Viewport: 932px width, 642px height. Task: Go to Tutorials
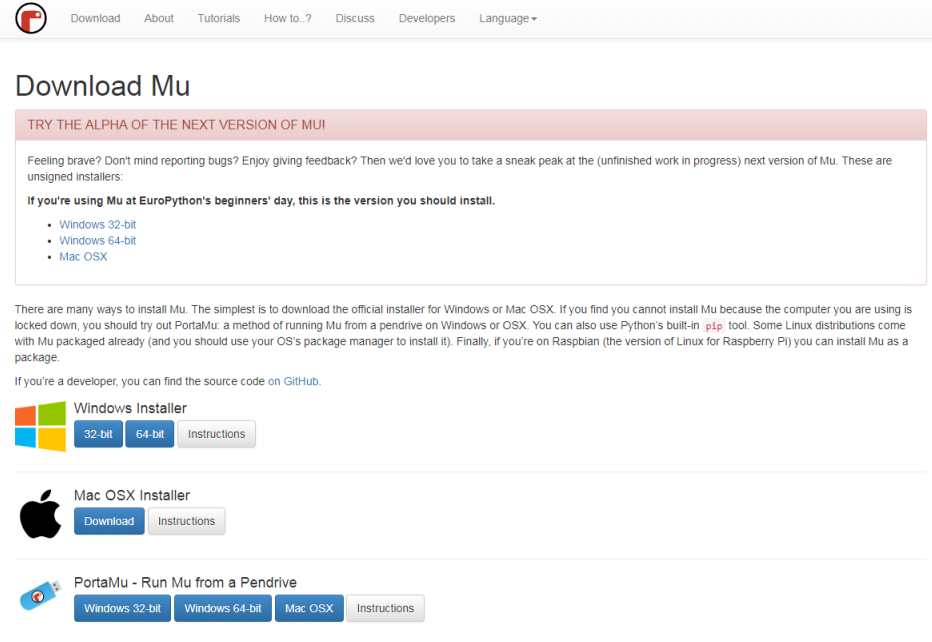click(219, 18)
